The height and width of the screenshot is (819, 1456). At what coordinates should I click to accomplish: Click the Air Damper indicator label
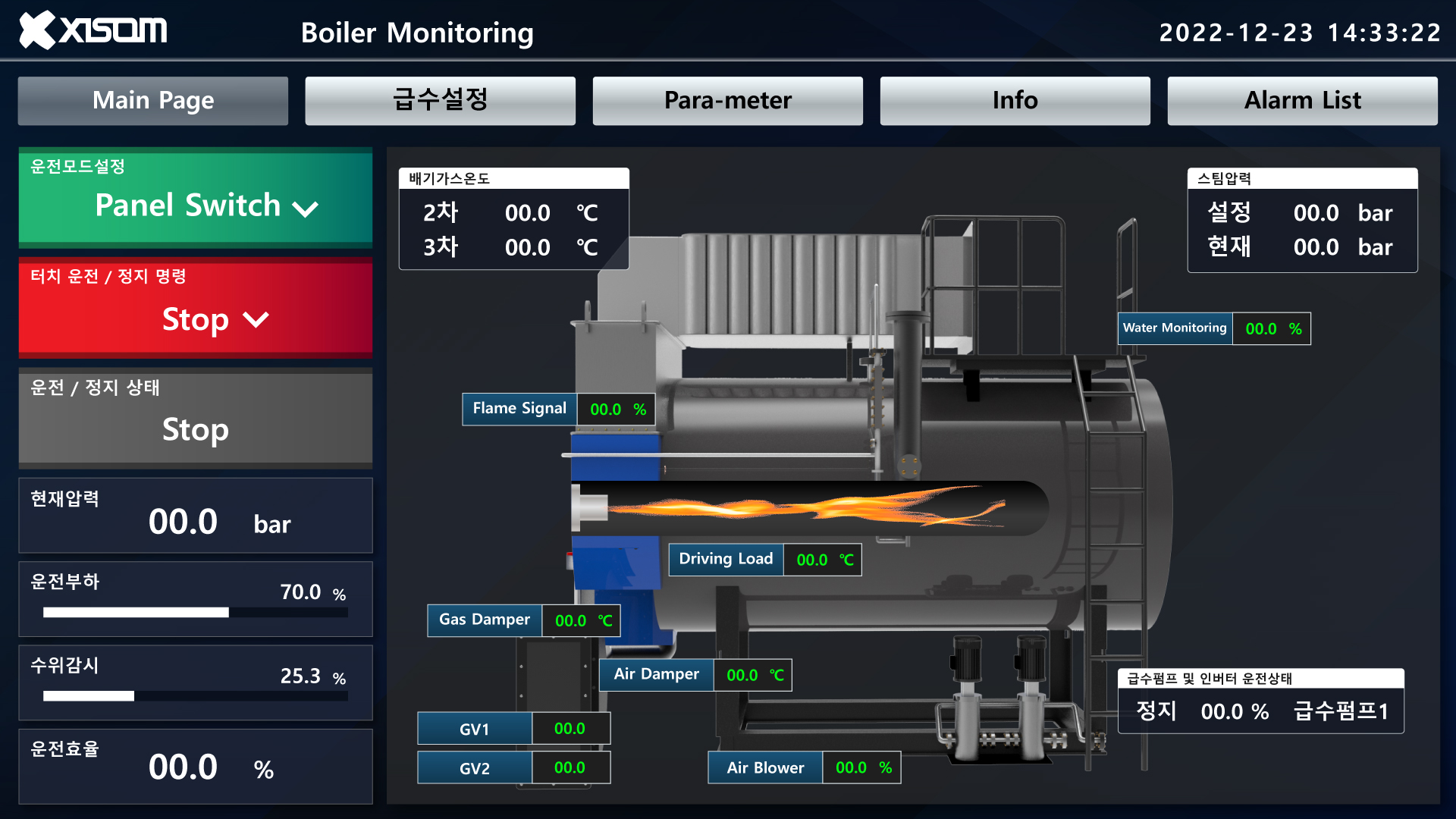click(x=656, y=674)
